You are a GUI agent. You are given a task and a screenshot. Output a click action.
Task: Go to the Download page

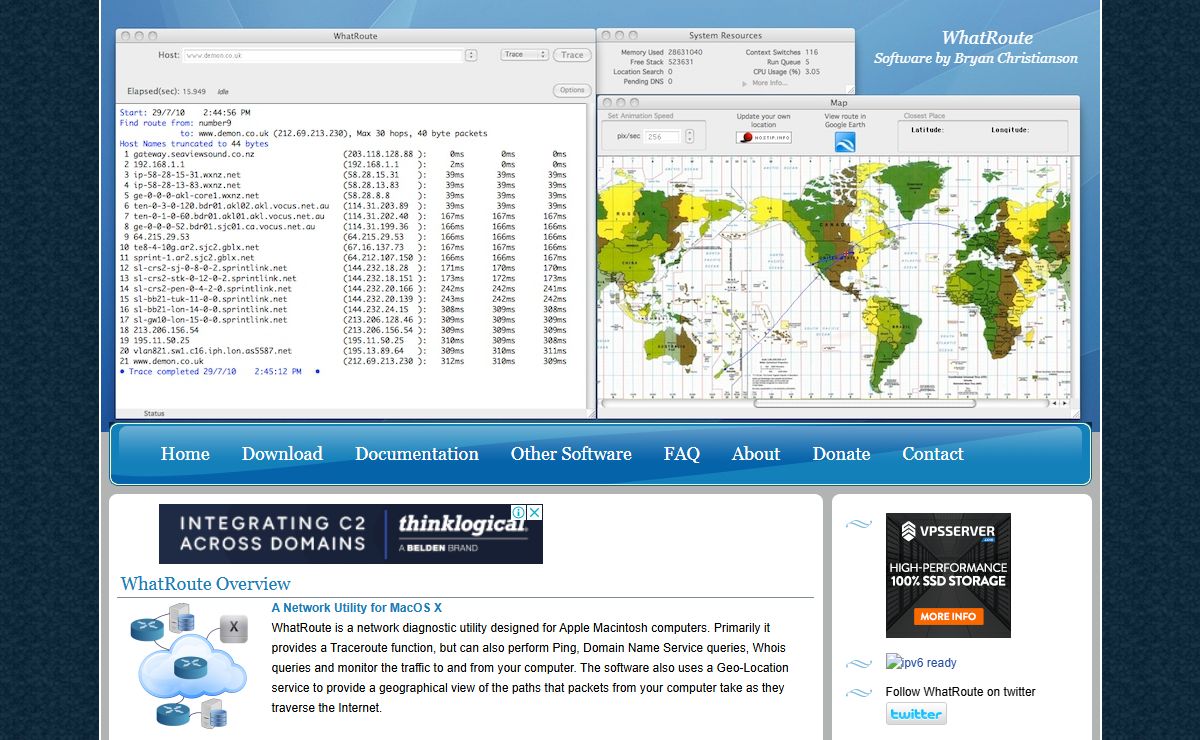tap(282, 454)
